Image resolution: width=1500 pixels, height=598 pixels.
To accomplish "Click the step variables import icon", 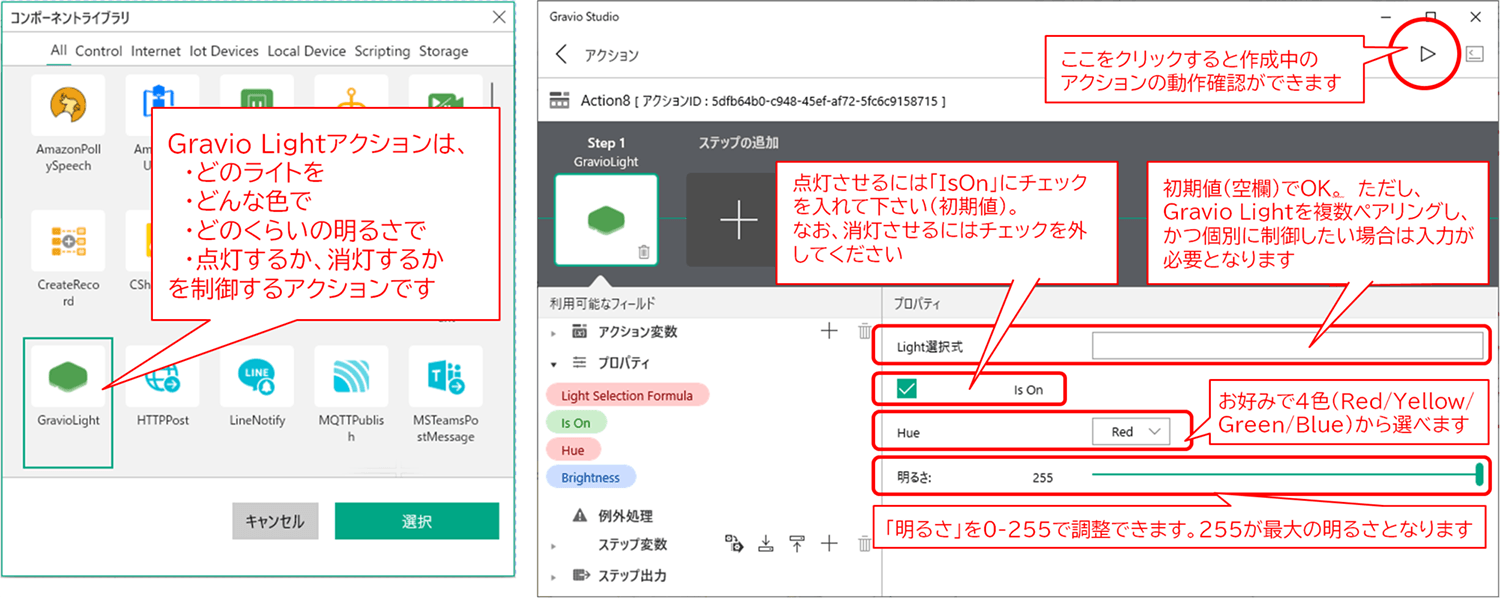I will [x=766, y=544].
